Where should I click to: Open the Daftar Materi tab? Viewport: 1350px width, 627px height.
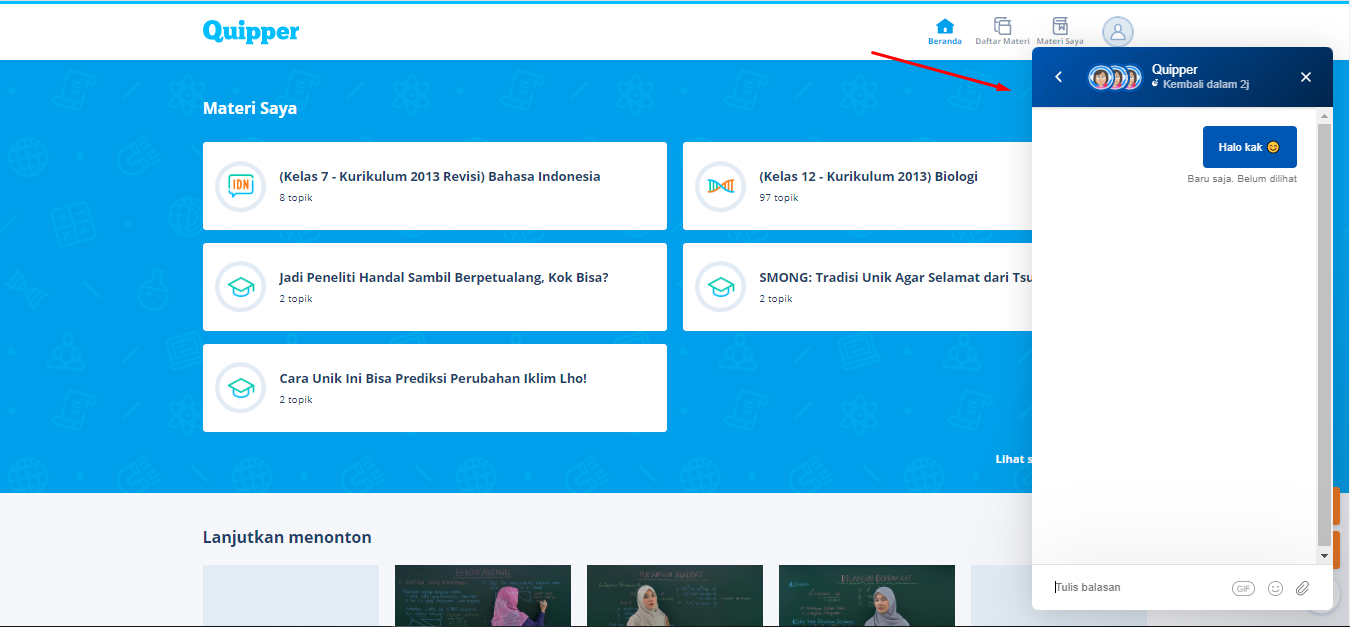point(1002,31)
